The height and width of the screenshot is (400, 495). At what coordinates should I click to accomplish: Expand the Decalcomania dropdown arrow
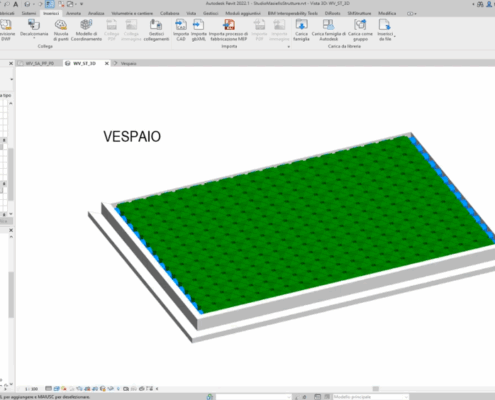pos(34,38)
